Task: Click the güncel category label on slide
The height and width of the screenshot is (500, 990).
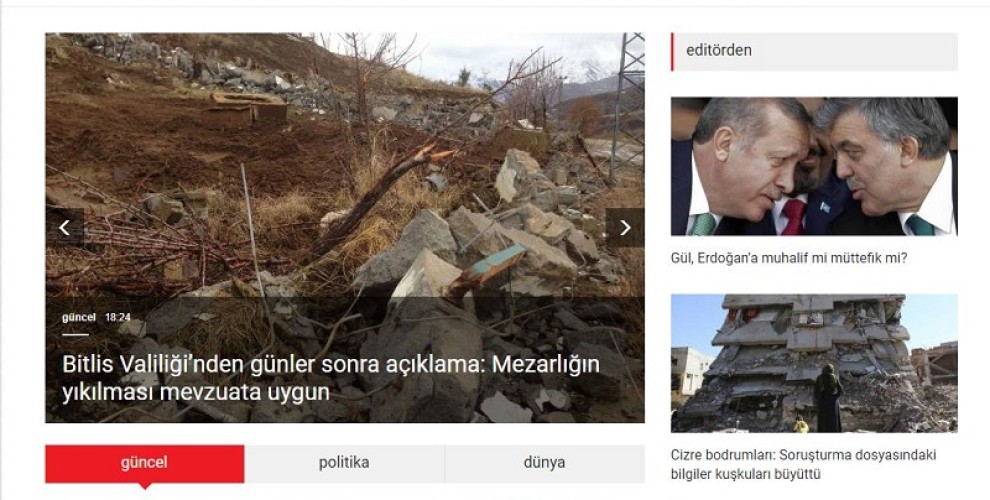Action: tap(79, 318)
